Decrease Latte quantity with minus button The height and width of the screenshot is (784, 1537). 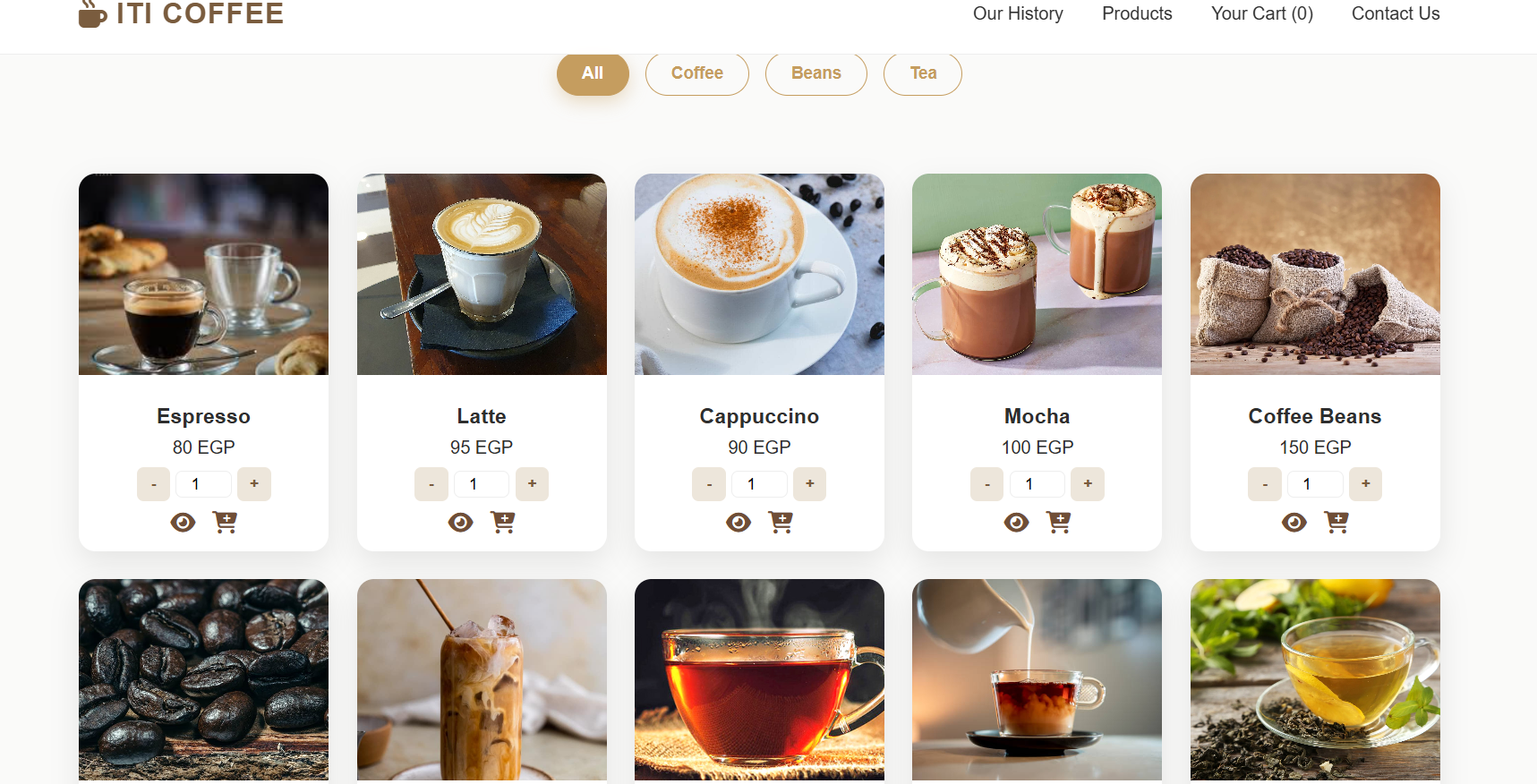pos(431,484)
